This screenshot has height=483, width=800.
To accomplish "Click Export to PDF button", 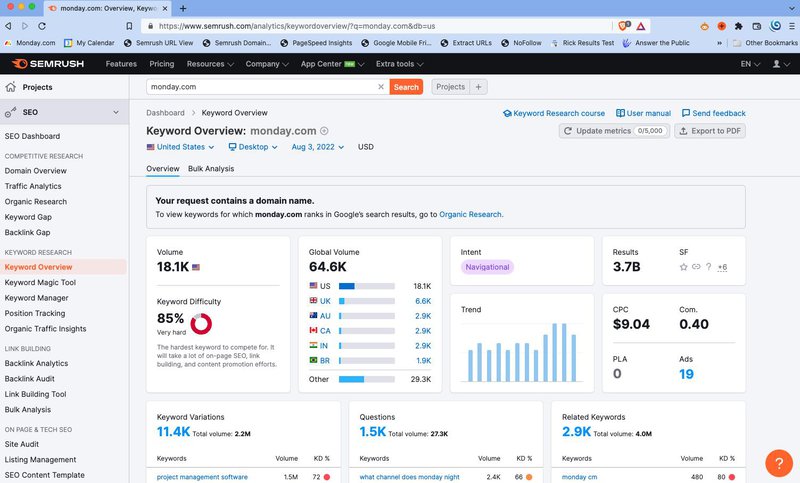I will [710, 131].
